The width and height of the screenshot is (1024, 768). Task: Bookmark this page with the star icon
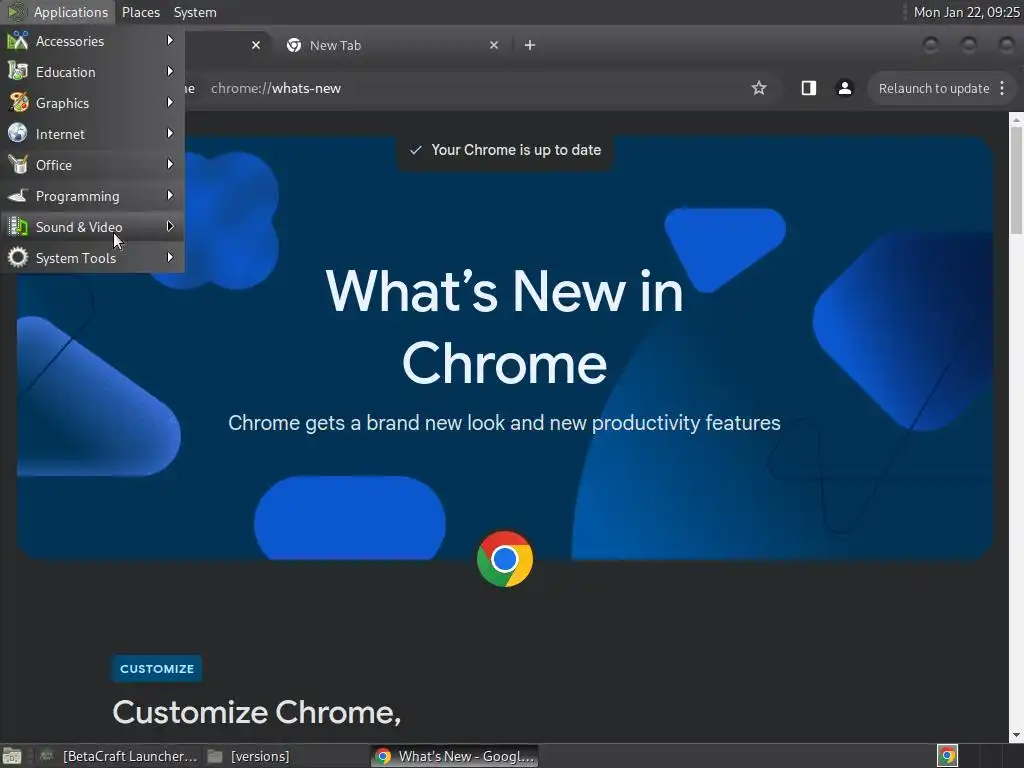pyautogui.click(x=758, y=88)
